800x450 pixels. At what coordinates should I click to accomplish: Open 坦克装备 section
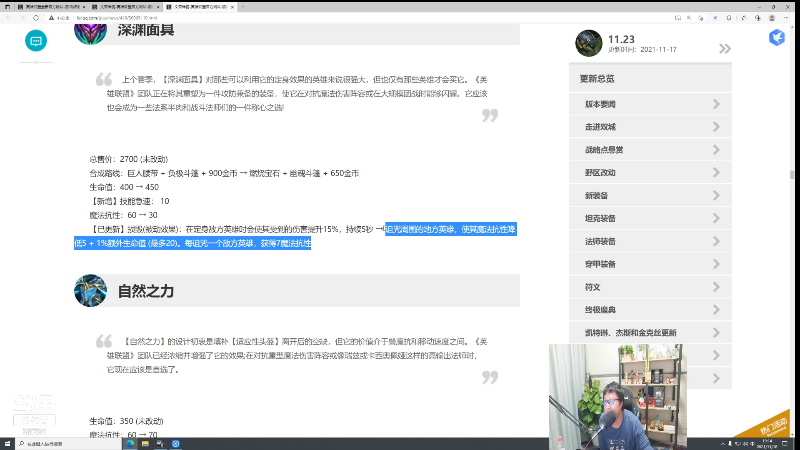(651, 218)
